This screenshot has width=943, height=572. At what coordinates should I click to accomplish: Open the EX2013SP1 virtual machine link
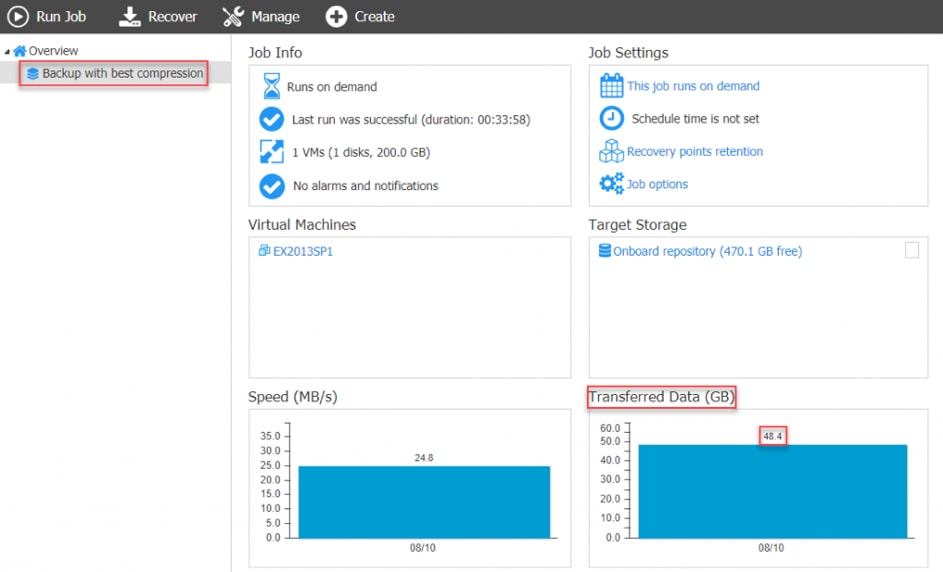[x=303, y=251]
